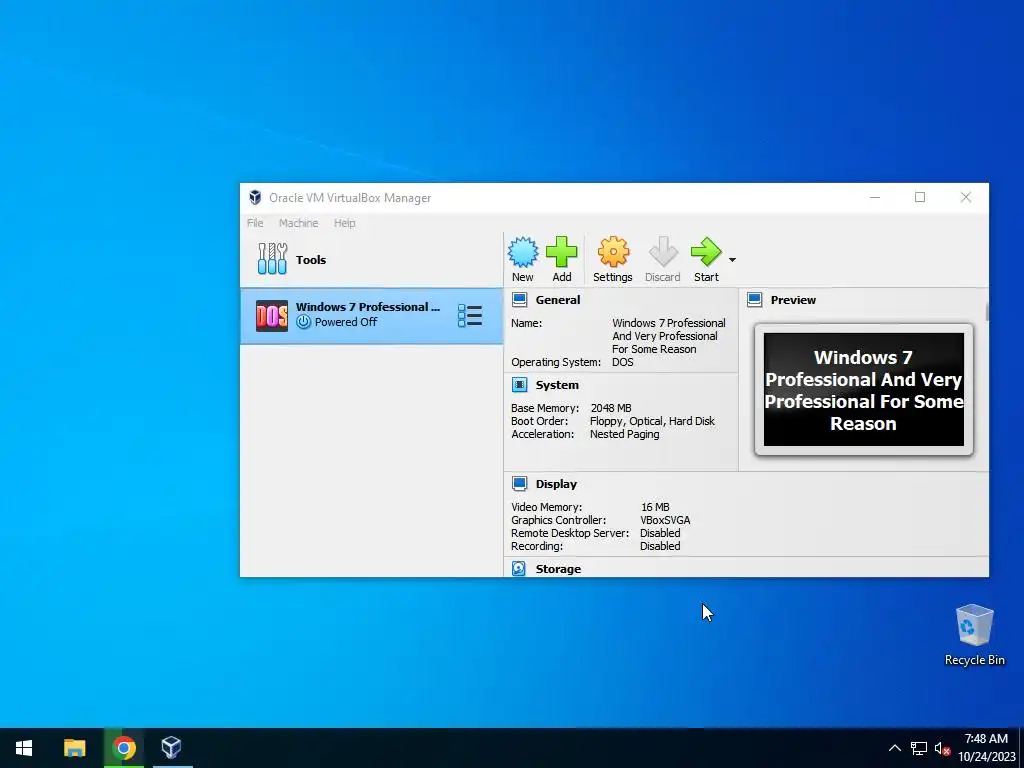Click the Recording Disabled value

660,547
